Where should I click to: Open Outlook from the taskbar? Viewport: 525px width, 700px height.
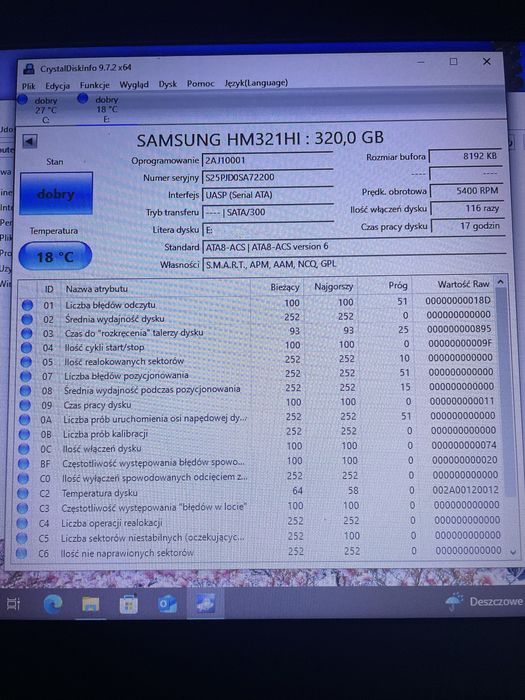click(167, 604)
